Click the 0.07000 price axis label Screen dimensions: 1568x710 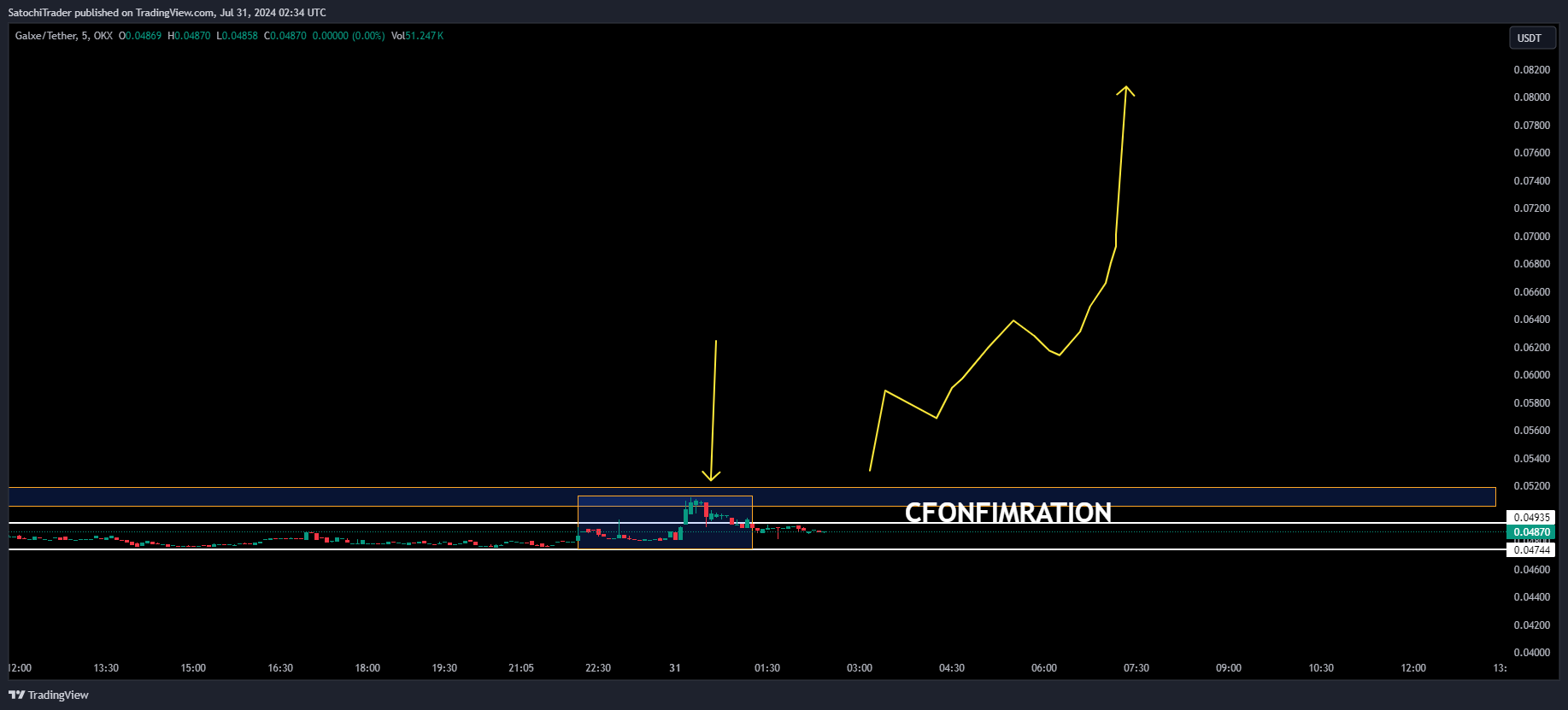1531,237
